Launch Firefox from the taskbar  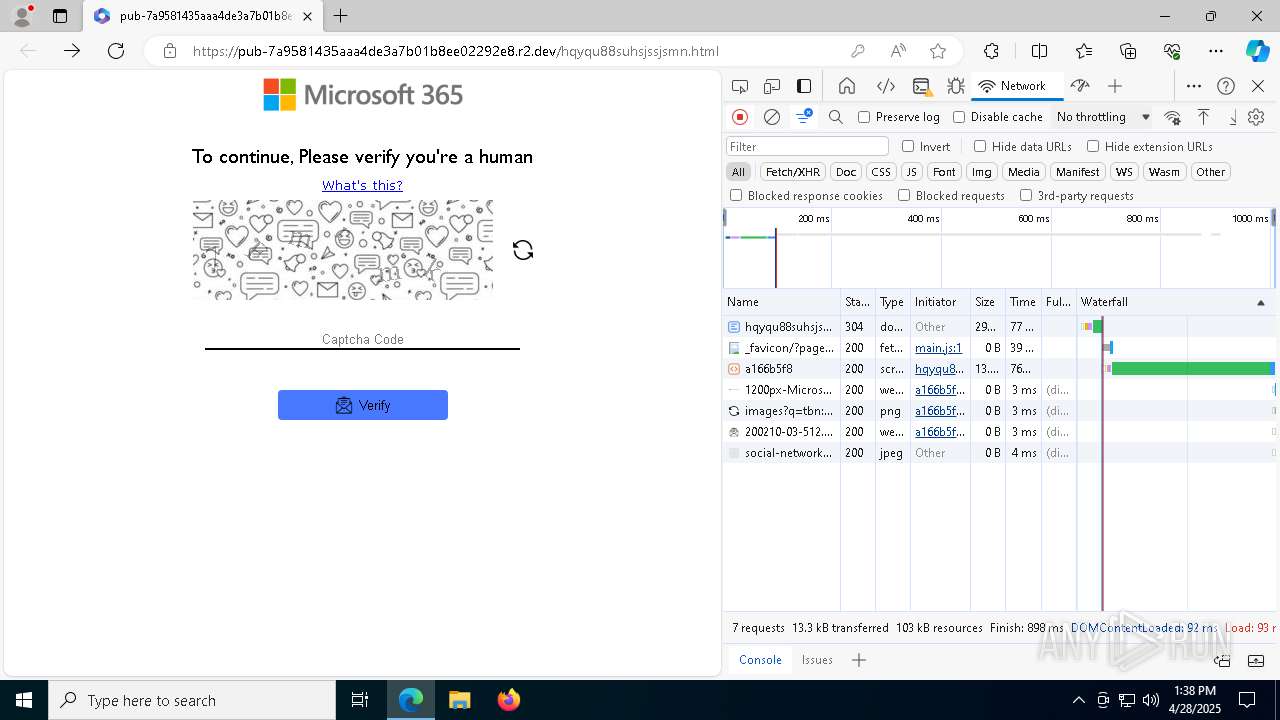point(508,700)
